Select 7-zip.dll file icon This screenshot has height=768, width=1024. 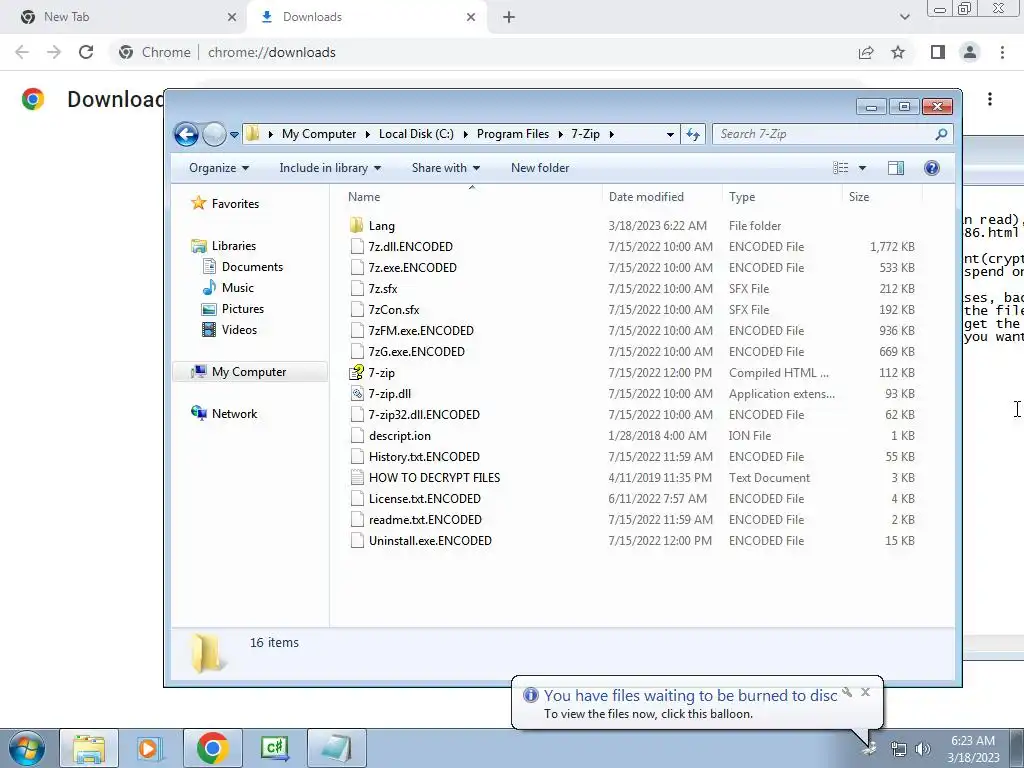tap(357, 394)
